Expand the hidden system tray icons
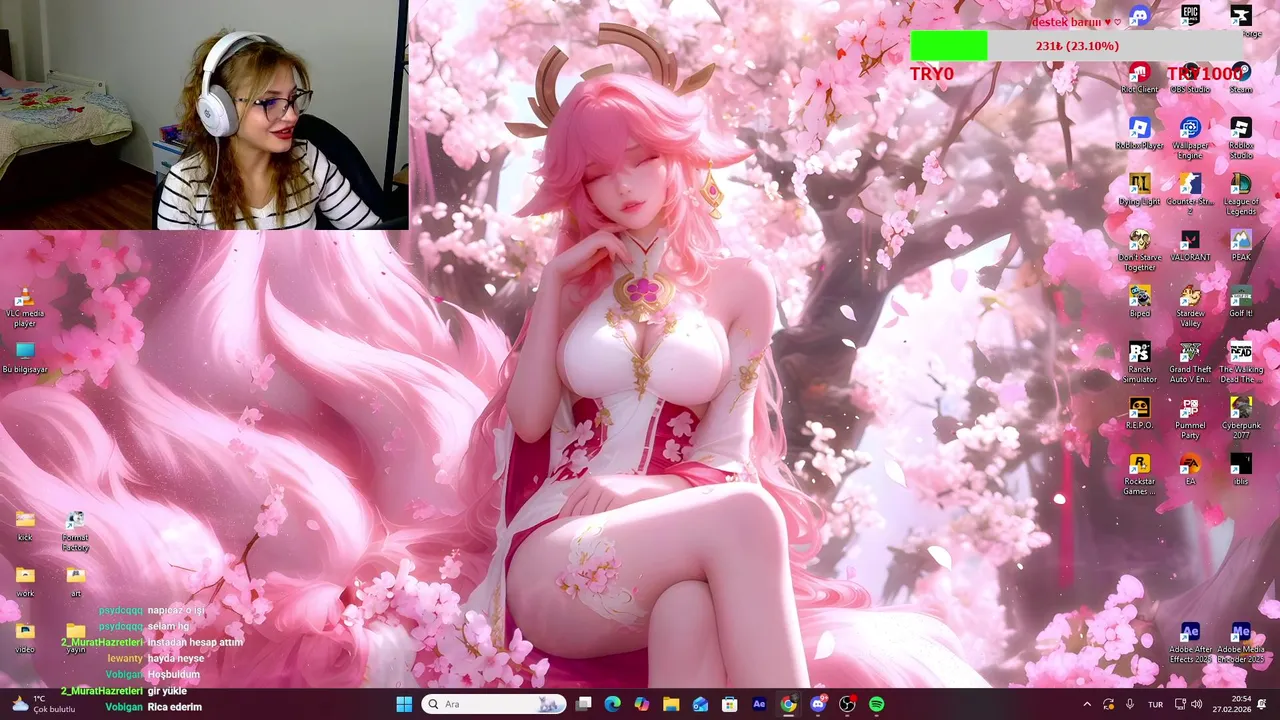 tap(1087, 704)
